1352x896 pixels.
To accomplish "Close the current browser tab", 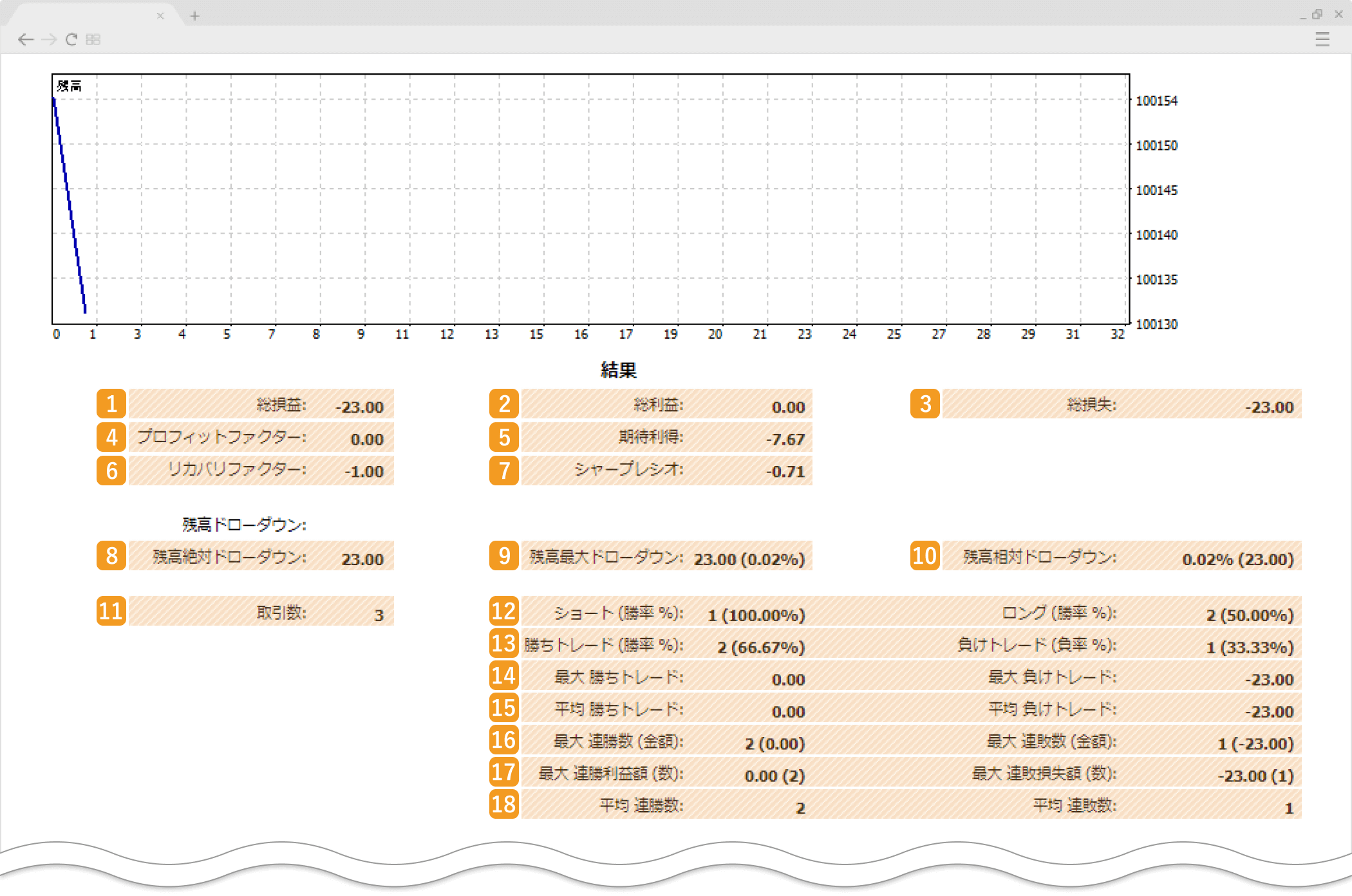I will click(x=160, y=16).
